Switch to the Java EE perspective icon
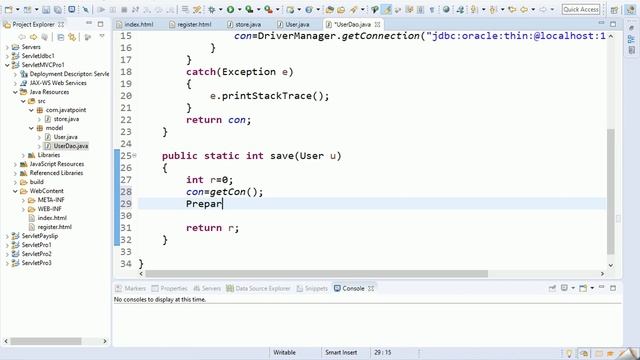 [631, 9]
